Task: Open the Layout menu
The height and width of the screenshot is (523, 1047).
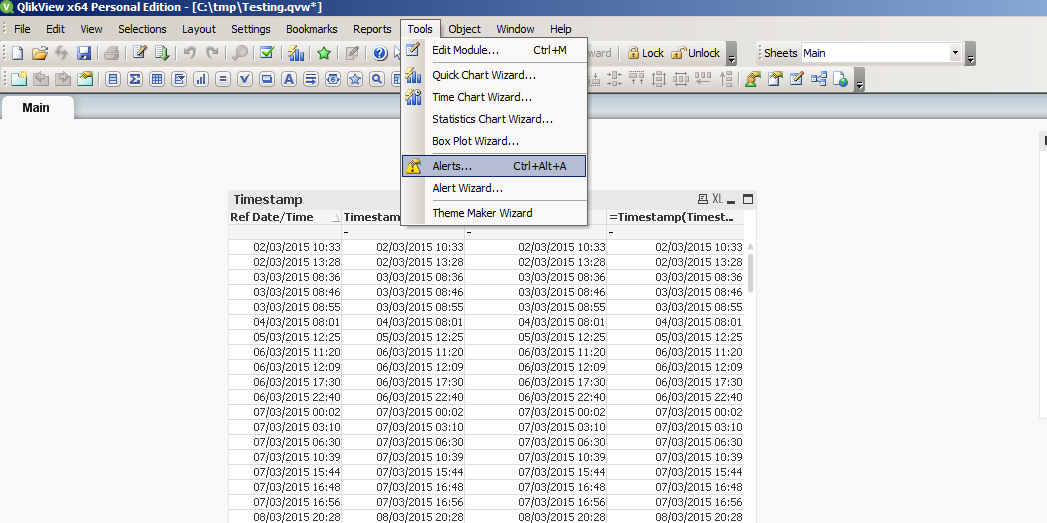Action: 199,29
